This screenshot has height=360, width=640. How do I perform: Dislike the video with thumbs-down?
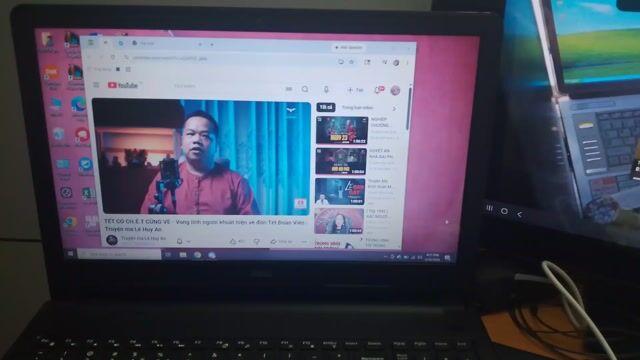pos(256,242)
